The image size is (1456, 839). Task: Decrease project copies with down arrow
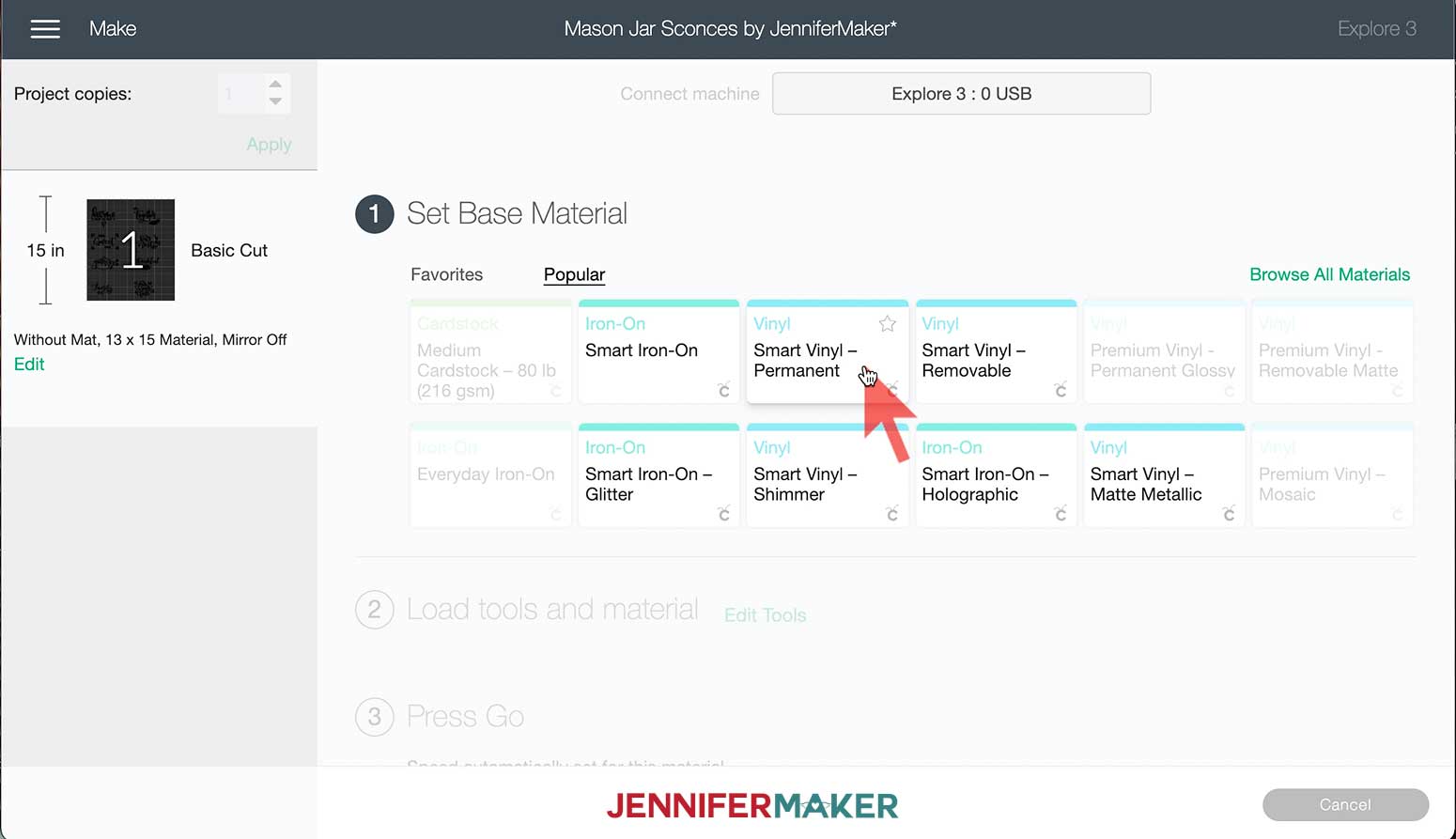click(x=275, y=101)
